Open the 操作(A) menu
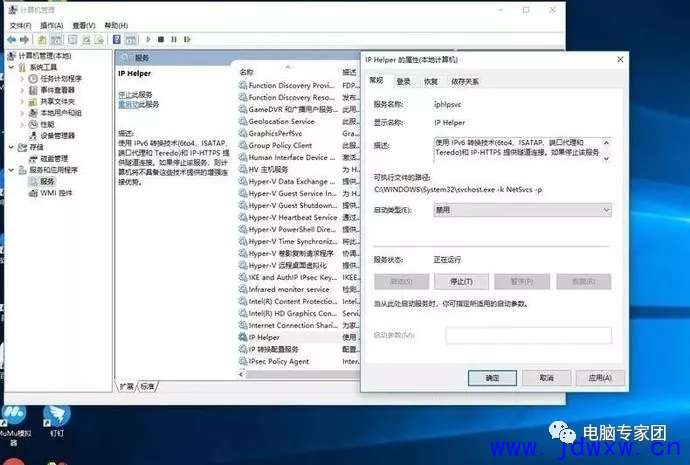This screenshot has width=690, height=465. pos(51,26)
